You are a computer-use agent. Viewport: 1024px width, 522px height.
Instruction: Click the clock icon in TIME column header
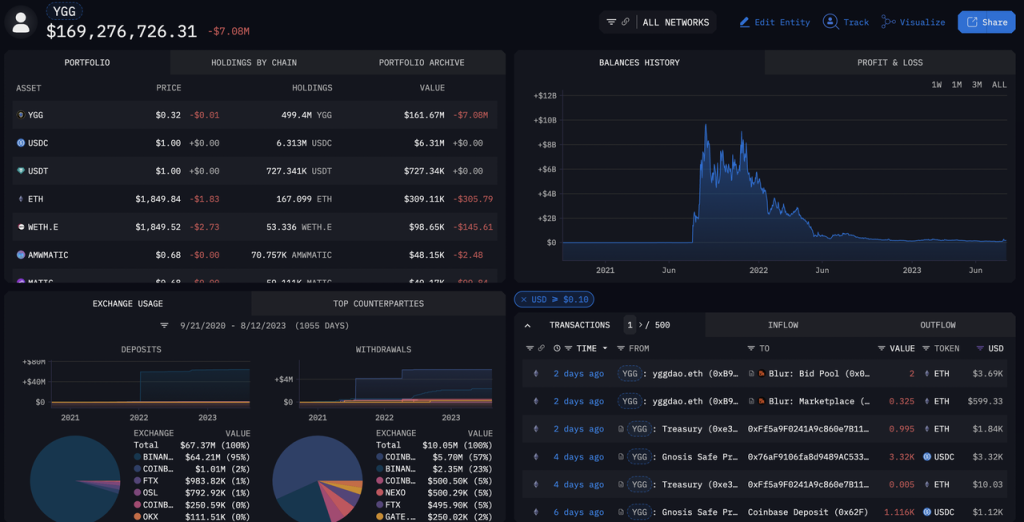click(556, 349)
